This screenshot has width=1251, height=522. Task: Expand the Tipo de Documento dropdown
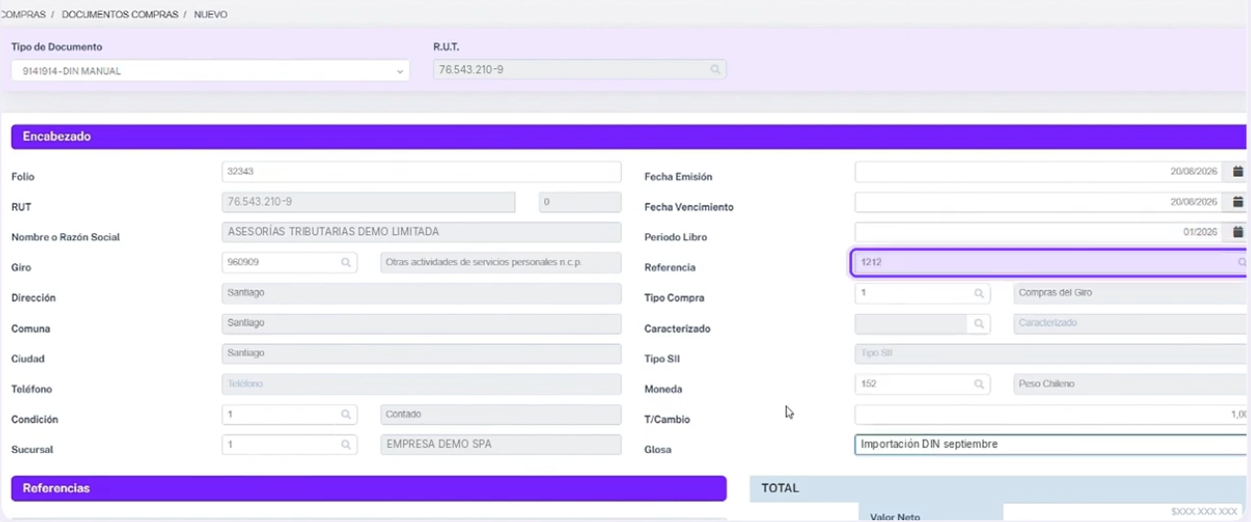click(x=210, y=71)
